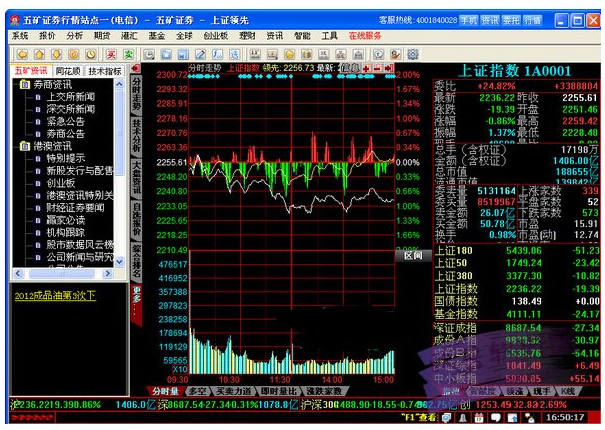Open the red 在线服务 menu
This screenshot has height=430, width=605.
point(365,36)
